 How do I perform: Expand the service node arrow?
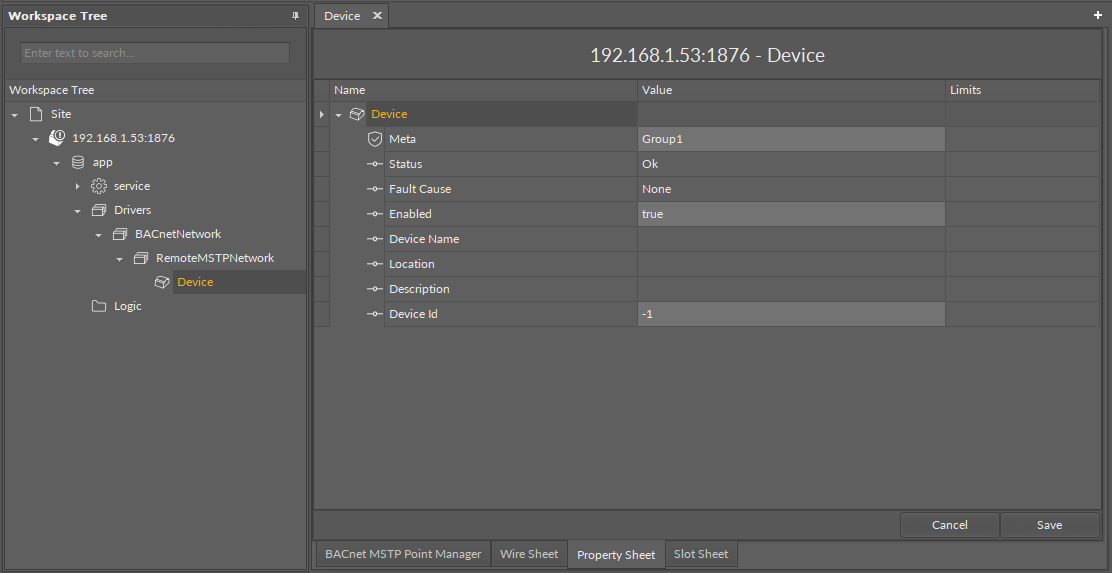click(x=78, y=187)
